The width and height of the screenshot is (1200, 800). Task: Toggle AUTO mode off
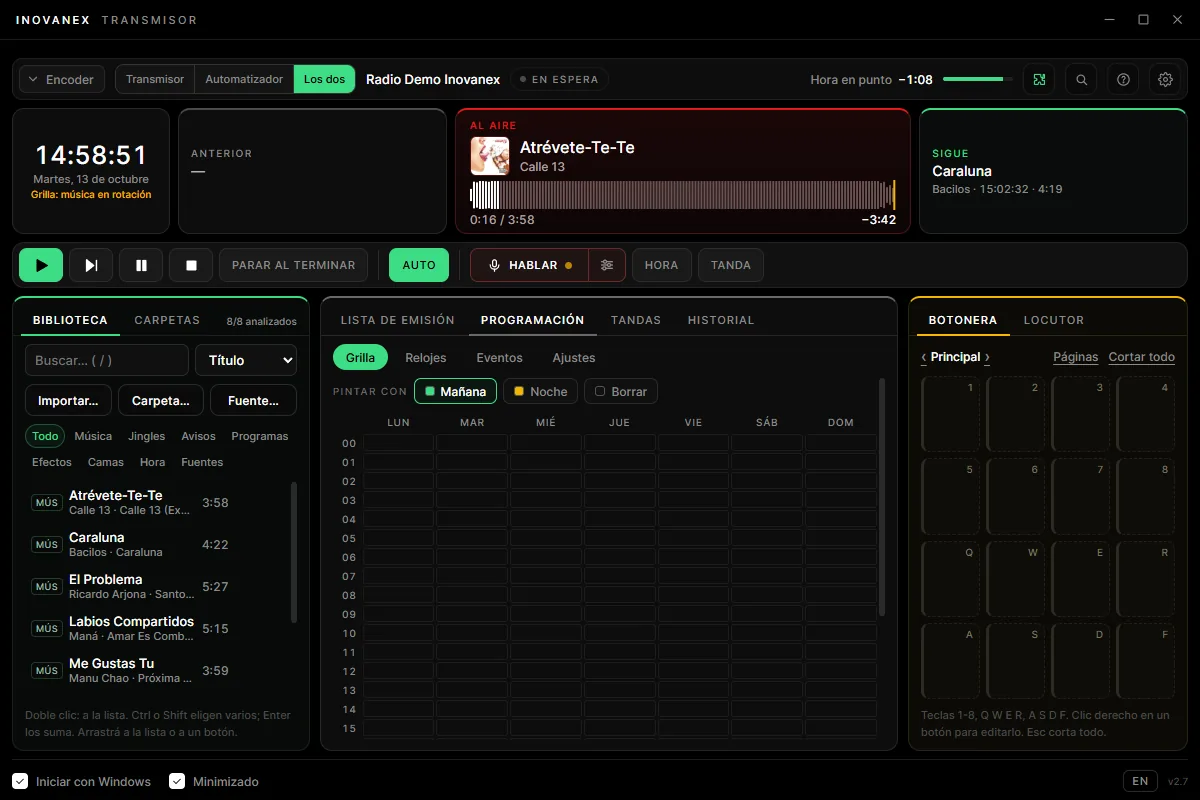(x=419, y=265)
